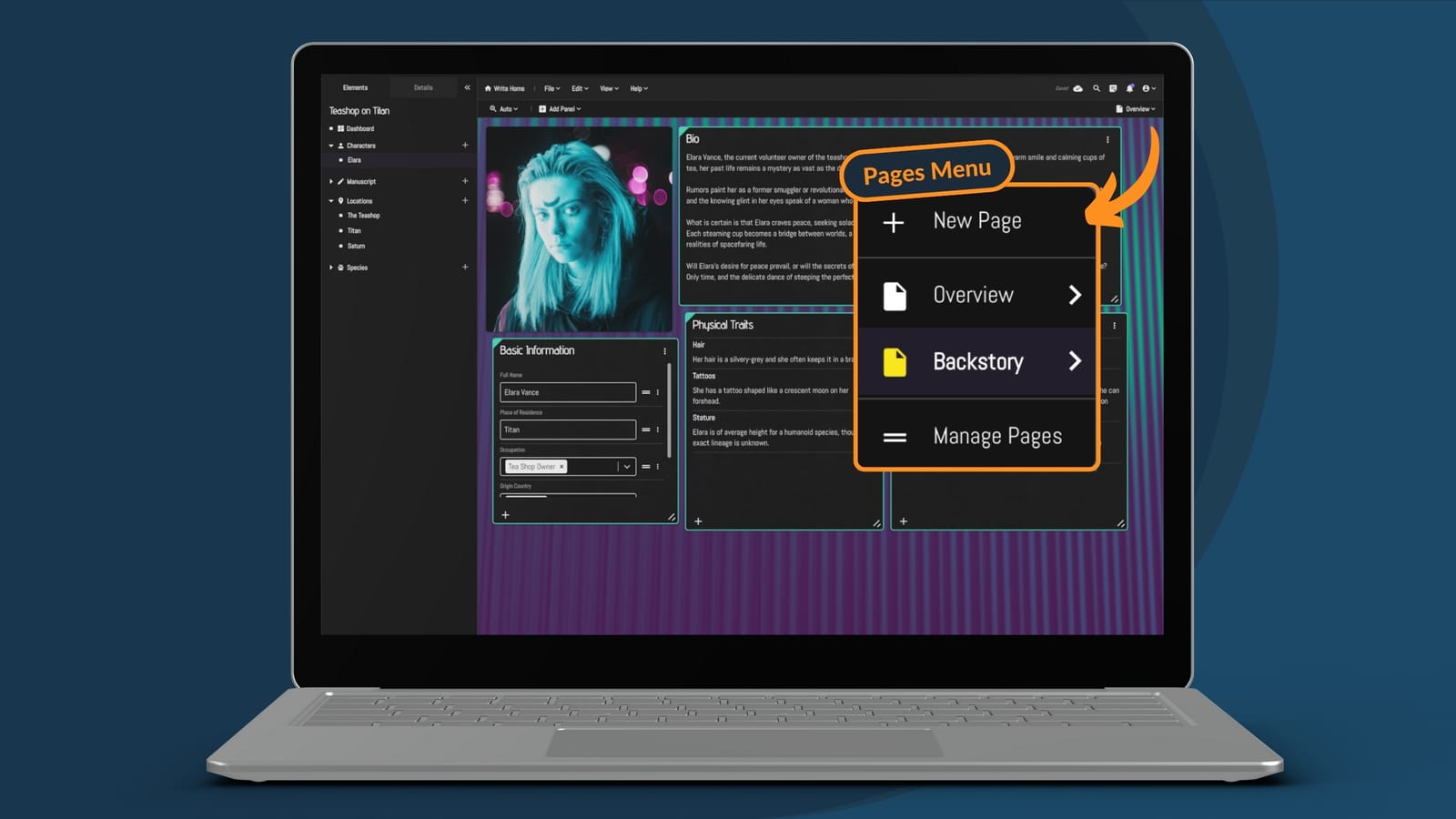The width and height of the screenshot is (1456, 819).
Task: Remove the Tea Shop Owner tag
Action: (x=561, y=467)
